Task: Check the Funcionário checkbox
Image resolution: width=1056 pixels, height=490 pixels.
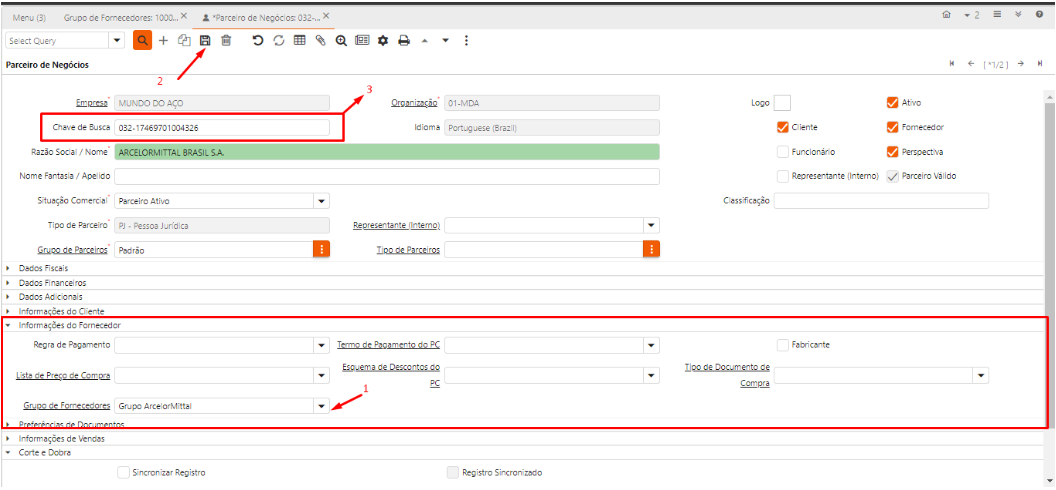Action: (x=783, y=151)
